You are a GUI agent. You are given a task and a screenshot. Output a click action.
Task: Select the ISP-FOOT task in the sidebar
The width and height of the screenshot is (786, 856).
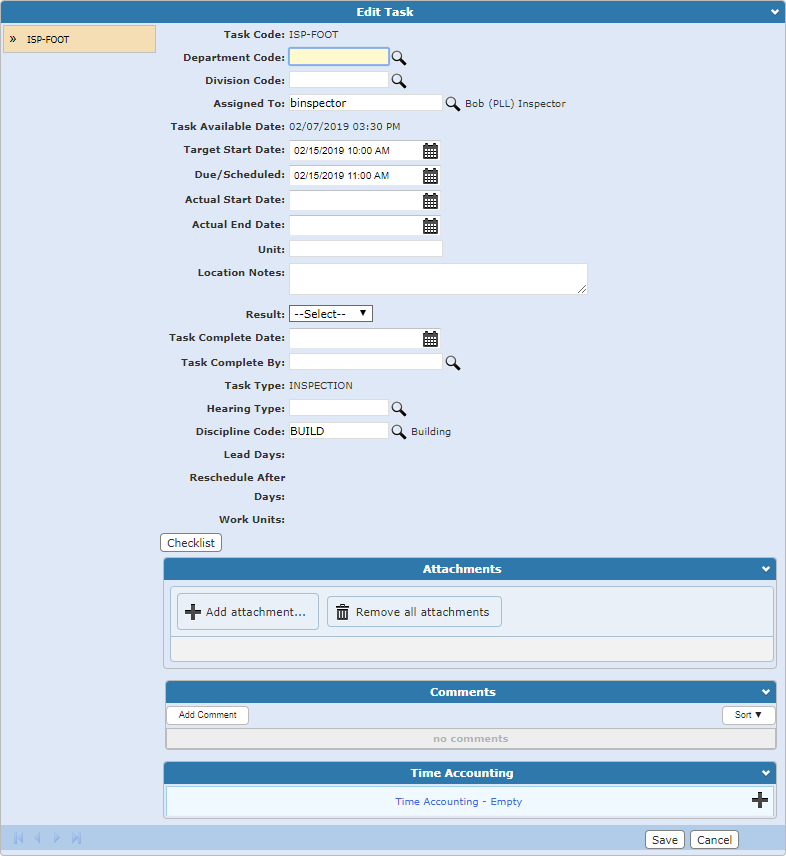(x=79, y=39)
